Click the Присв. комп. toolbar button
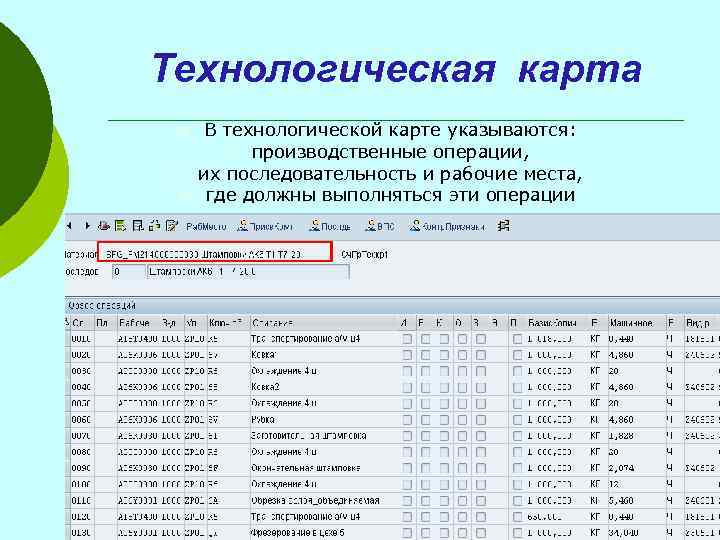This screenshot has width=720, height=540. click(x=266, y=226)
